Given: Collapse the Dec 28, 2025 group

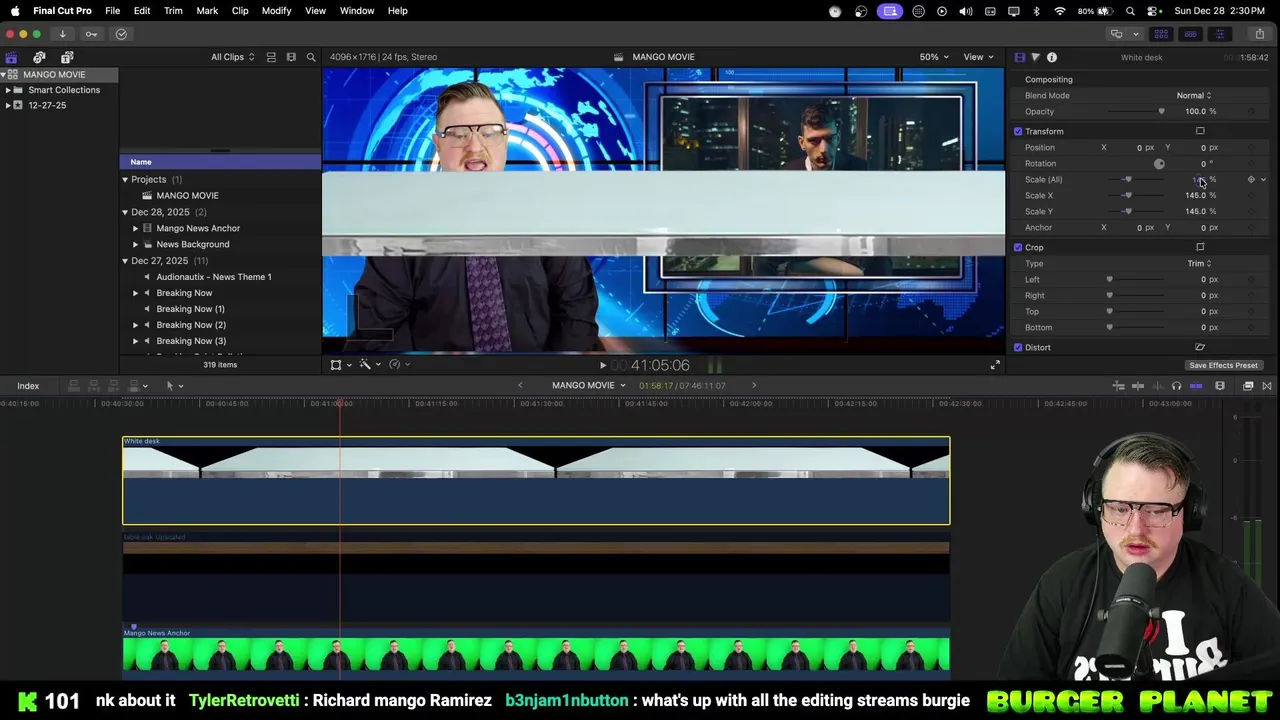Looking at the screenshot, I should point(125,212).
